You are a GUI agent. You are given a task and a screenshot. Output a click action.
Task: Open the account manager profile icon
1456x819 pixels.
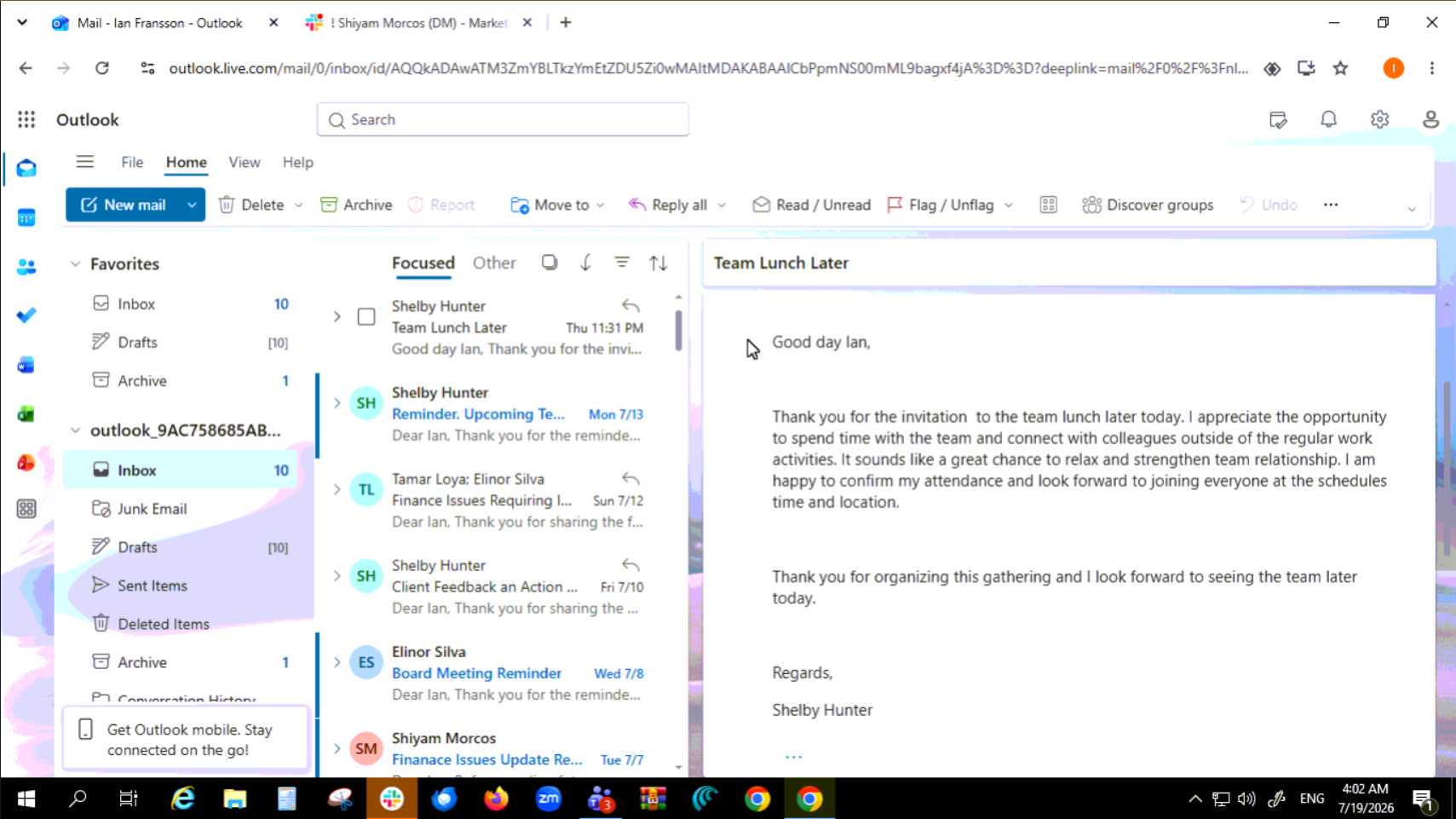(x=1431, y=119)
